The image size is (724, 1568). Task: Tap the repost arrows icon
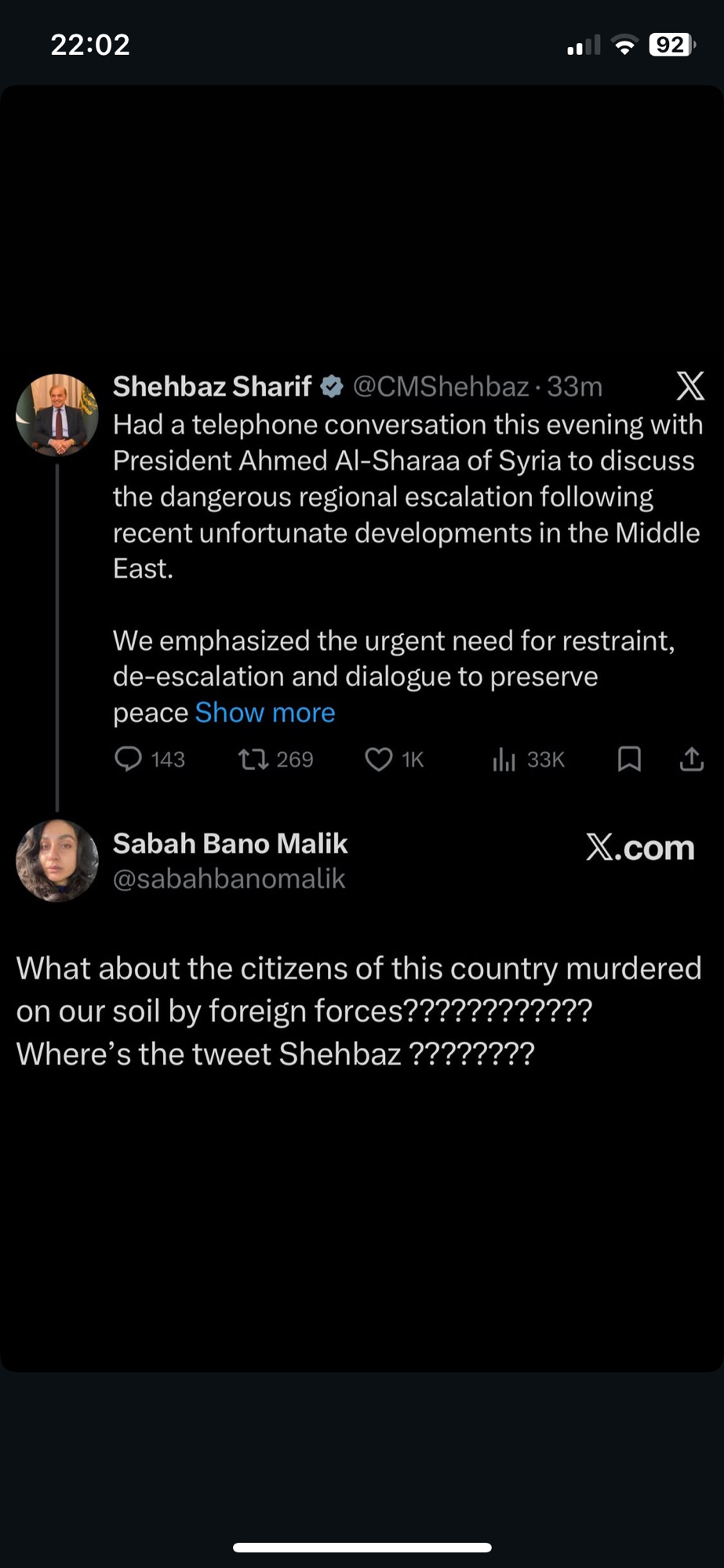[253, 759]
